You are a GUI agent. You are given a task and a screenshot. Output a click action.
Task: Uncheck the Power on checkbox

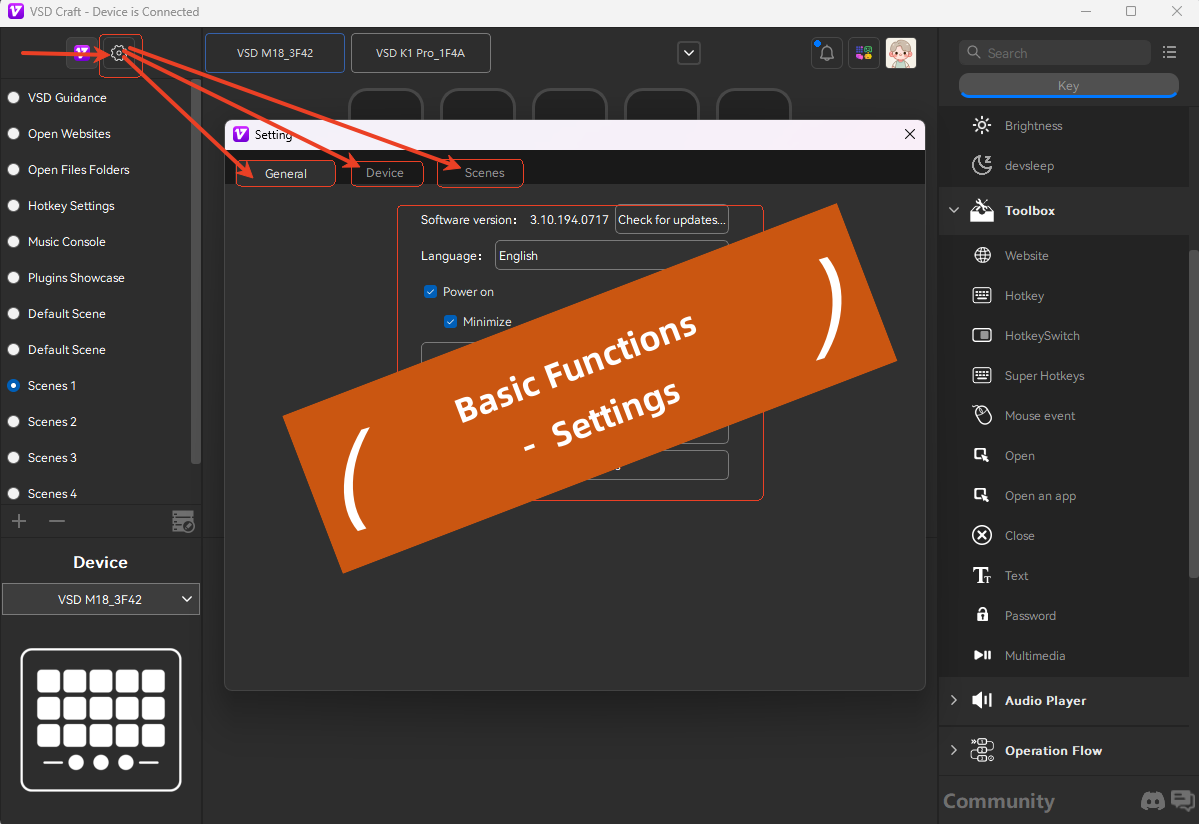tap(431, 292)
